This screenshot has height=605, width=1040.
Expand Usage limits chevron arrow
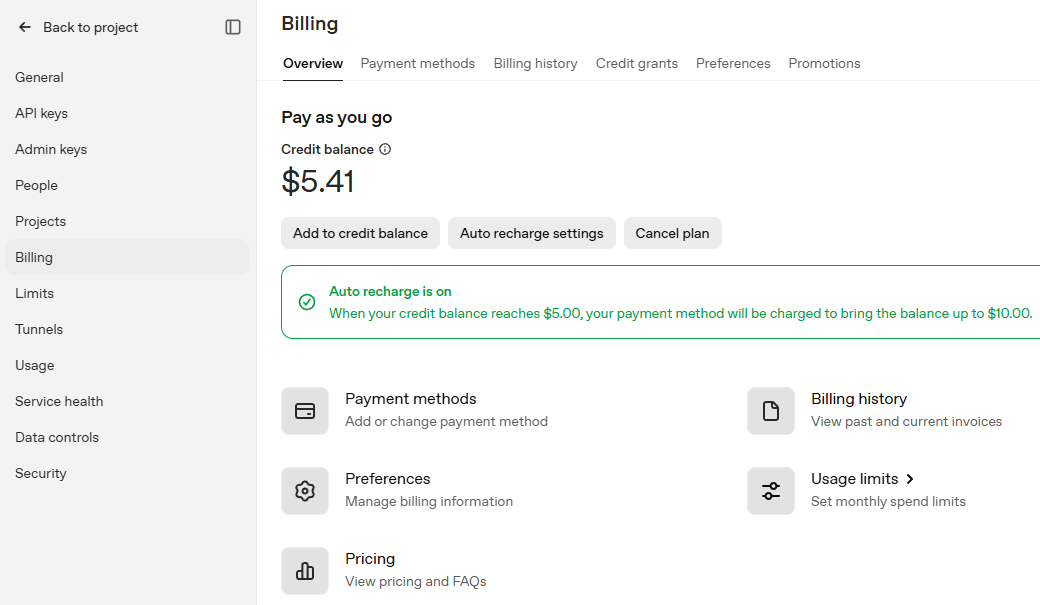(910, 479)
